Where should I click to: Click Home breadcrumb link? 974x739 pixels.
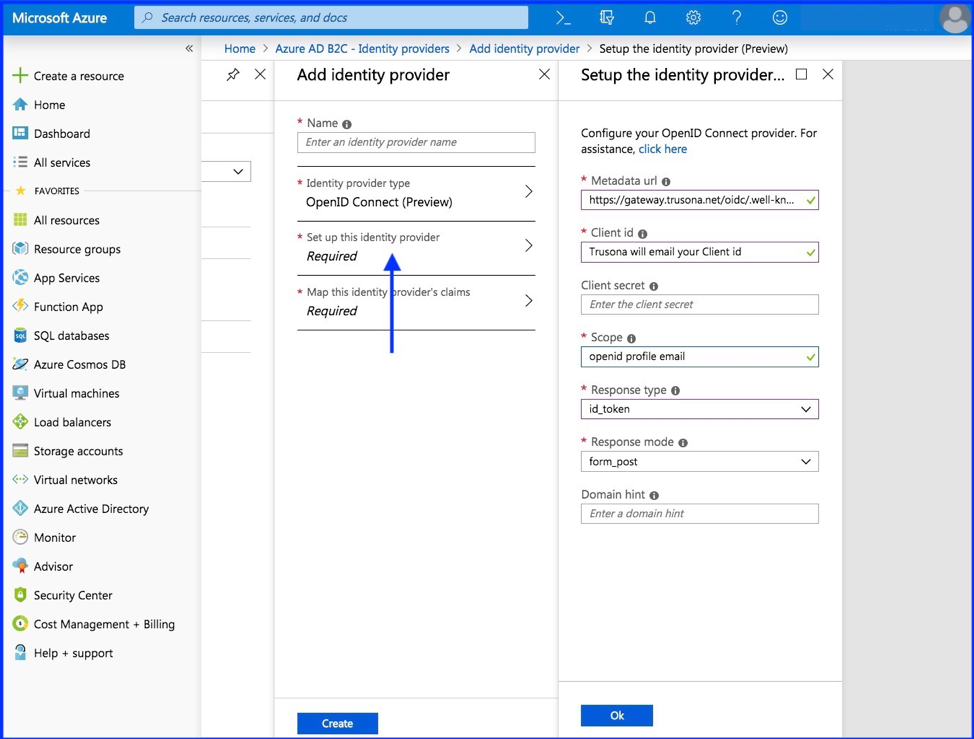tap(239, 48)
